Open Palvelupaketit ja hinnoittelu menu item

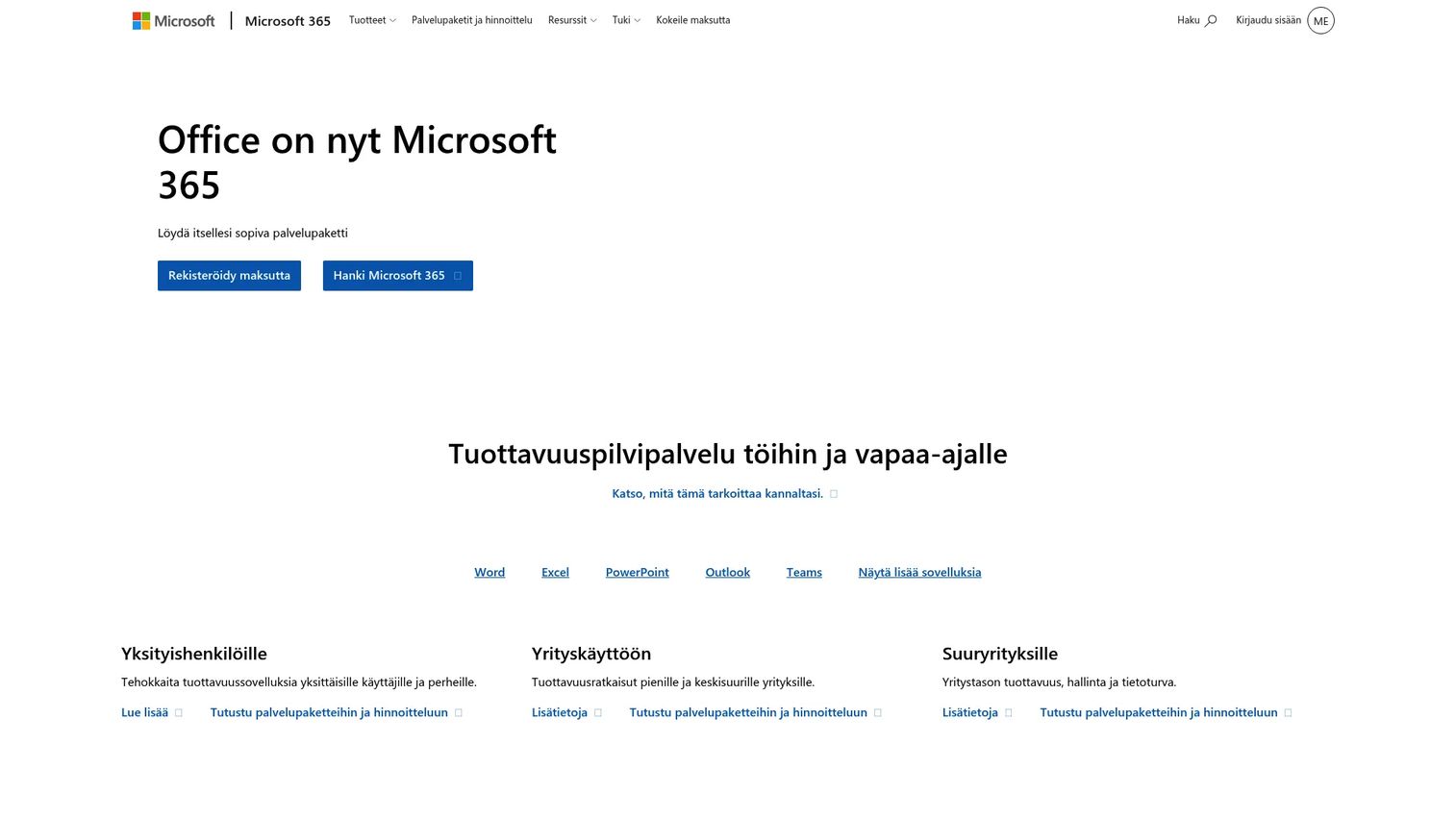471,20
